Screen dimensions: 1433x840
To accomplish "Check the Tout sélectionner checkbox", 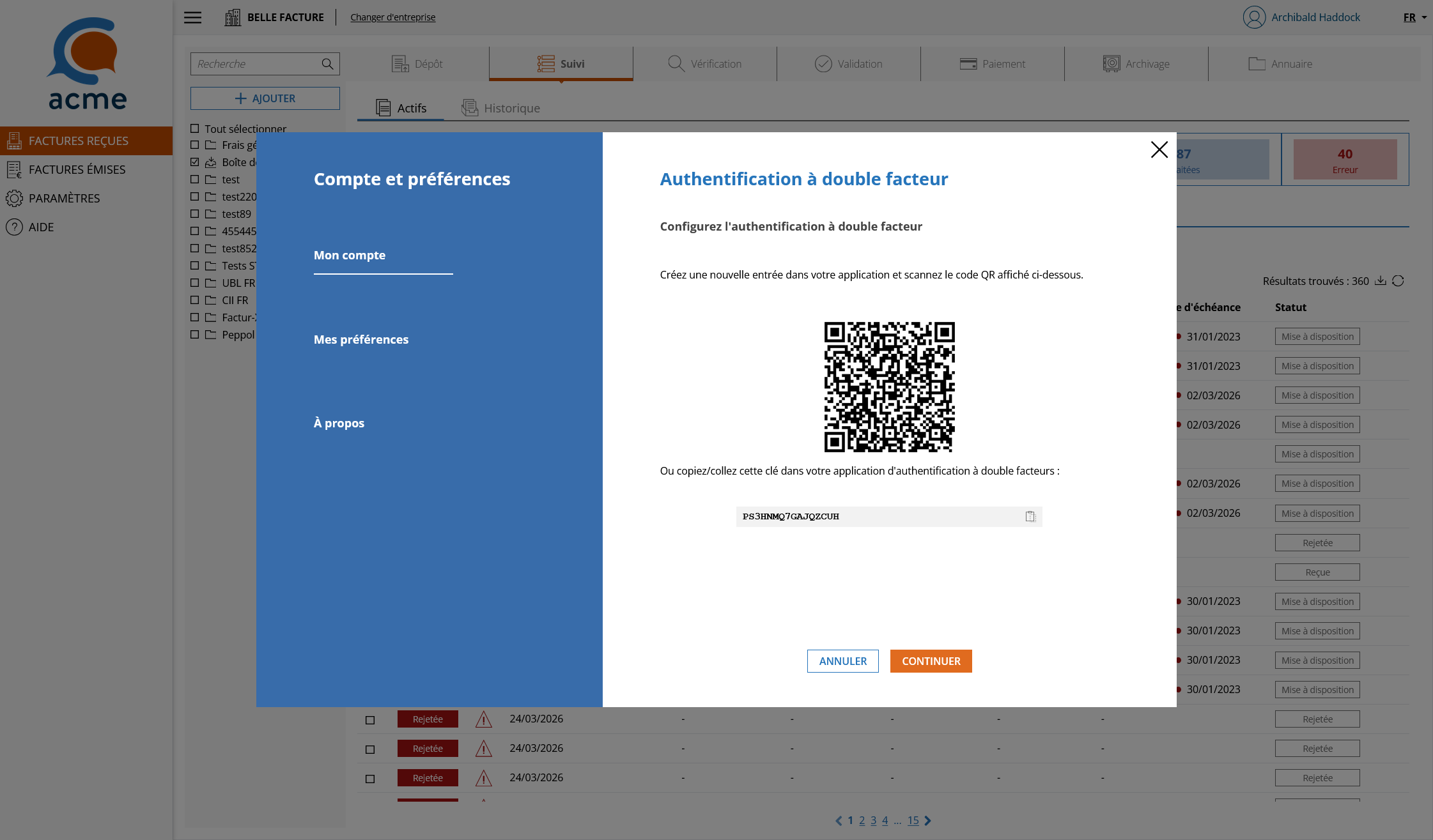I will [194, 128].
